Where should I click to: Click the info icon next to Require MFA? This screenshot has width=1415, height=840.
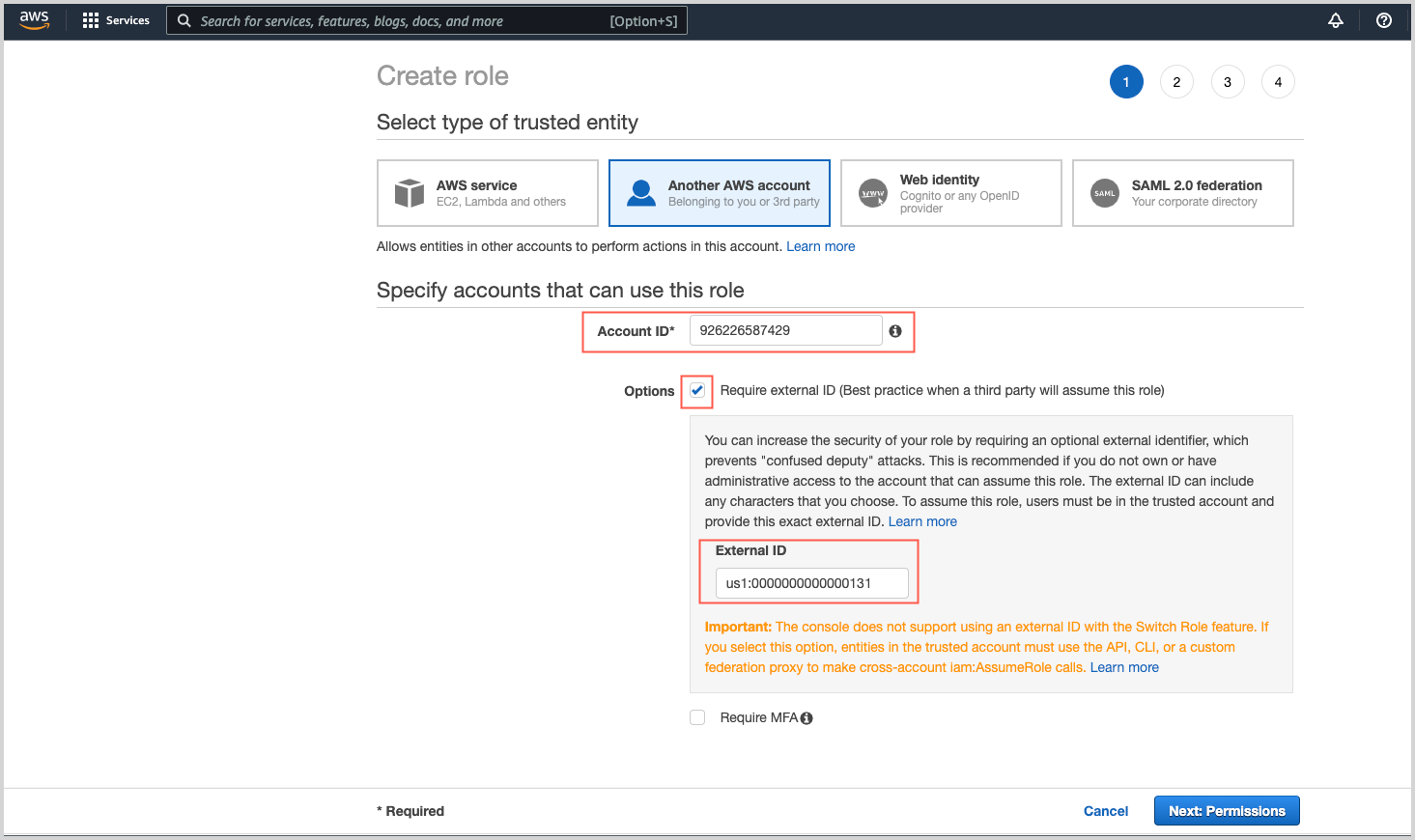(807, 717)
